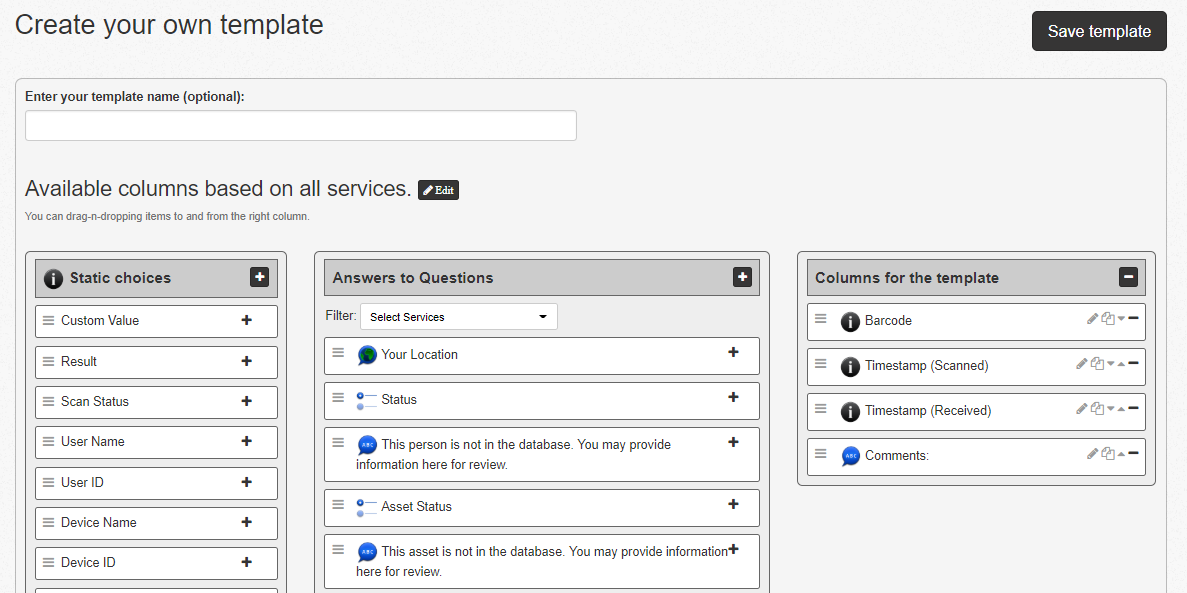Grab the drag handle of Your Location
The height and width of the screenshot is (593, 1187).
coord(338,352)
